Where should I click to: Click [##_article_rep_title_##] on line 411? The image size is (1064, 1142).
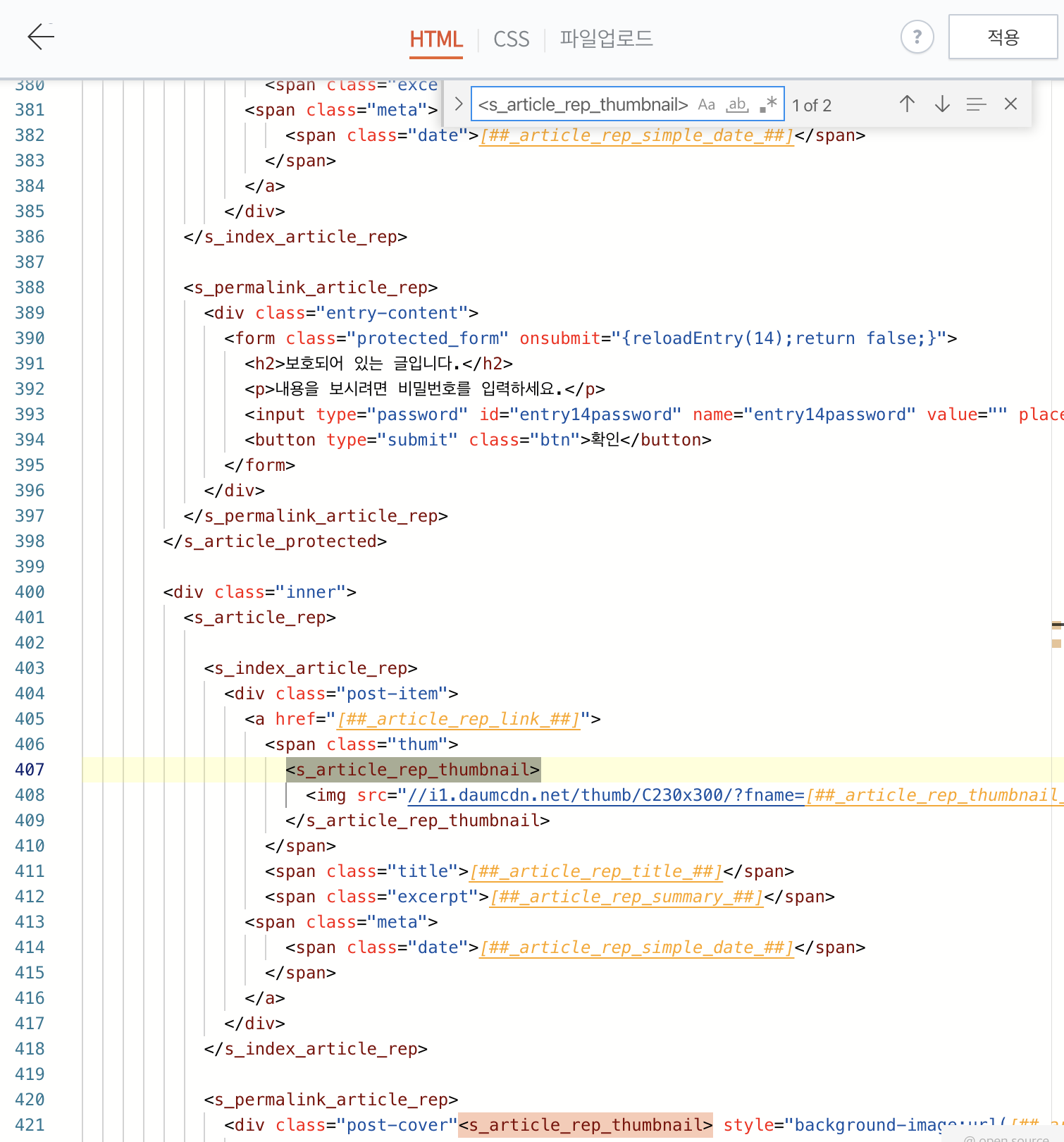pos(596,871)
